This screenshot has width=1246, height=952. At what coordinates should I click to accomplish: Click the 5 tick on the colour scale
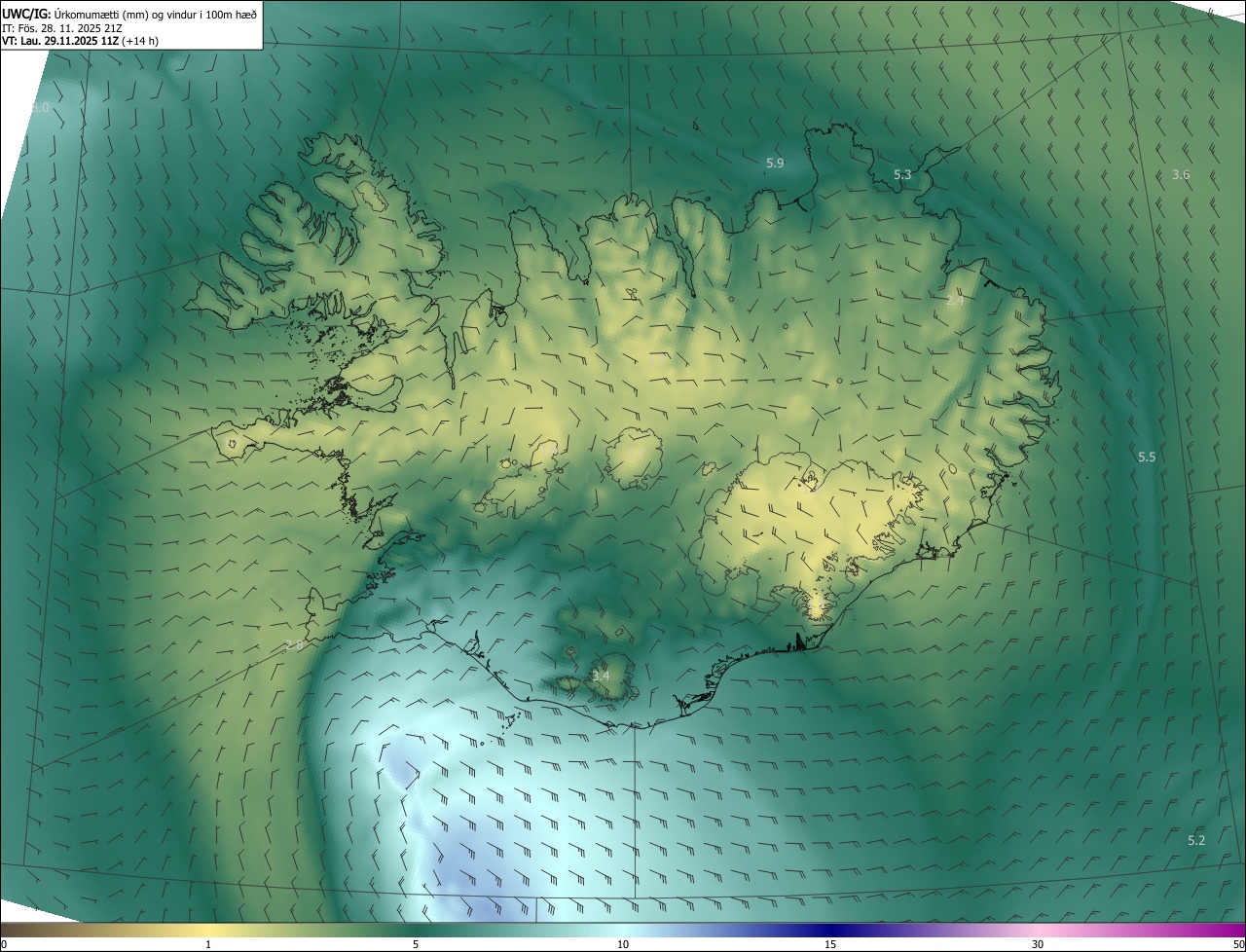(416, 945)
